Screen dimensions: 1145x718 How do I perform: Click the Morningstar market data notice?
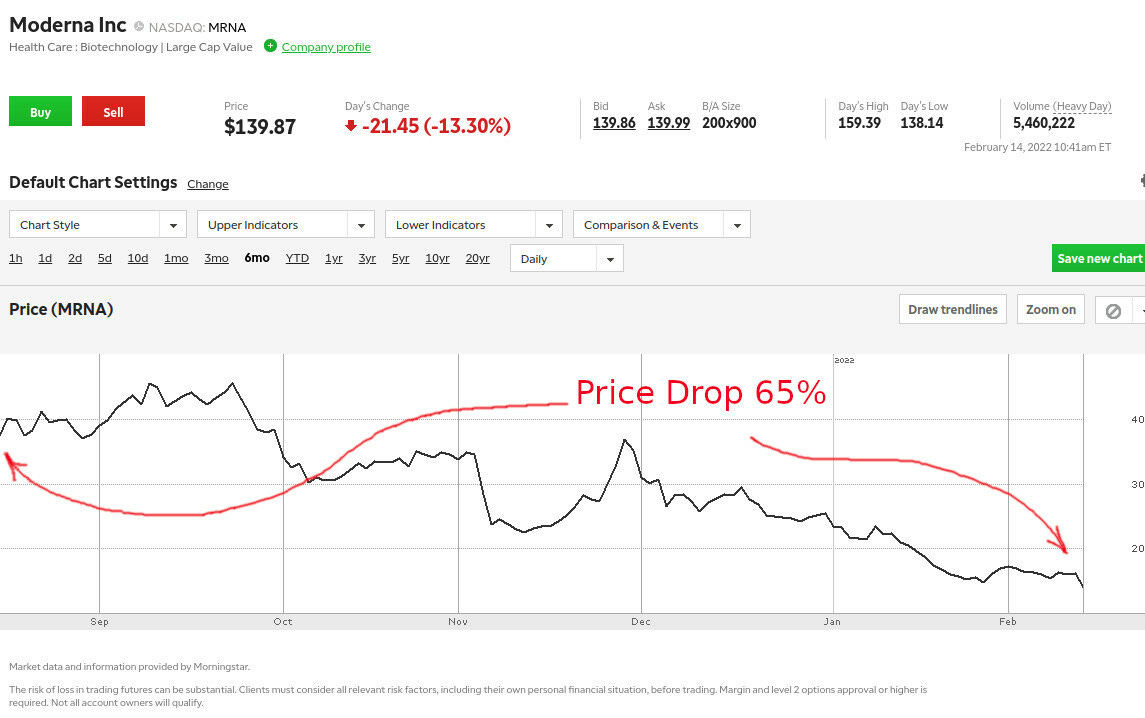[x=129, y=666]
